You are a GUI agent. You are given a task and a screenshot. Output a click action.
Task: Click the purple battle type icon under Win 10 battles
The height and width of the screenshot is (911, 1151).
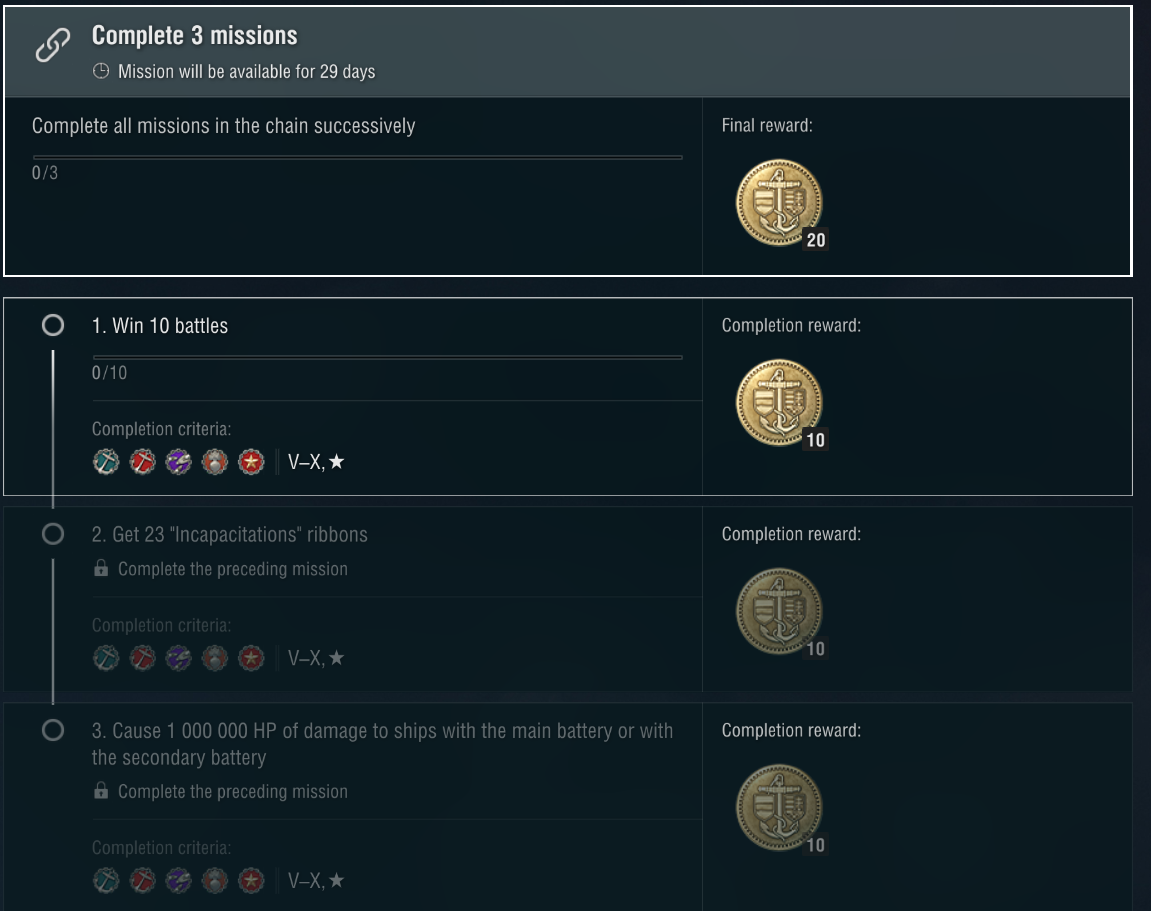(178, 462)
